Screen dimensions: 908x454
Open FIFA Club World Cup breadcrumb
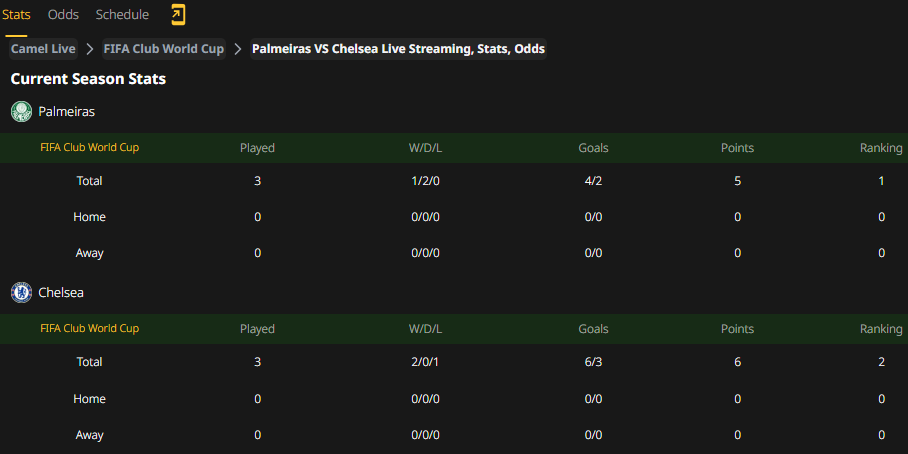(164, 49)
